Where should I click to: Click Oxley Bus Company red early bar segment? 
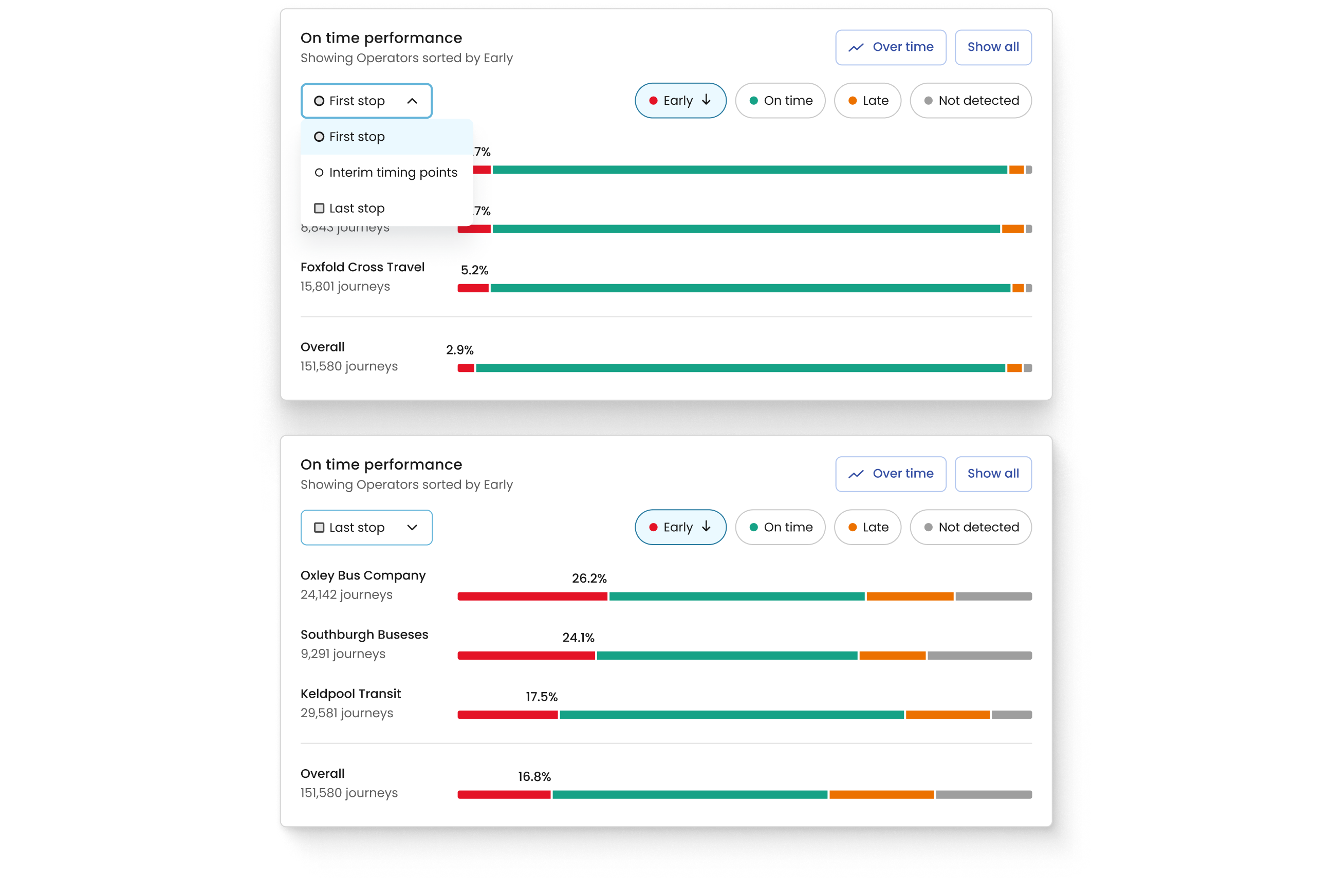(x=532, y=596)
